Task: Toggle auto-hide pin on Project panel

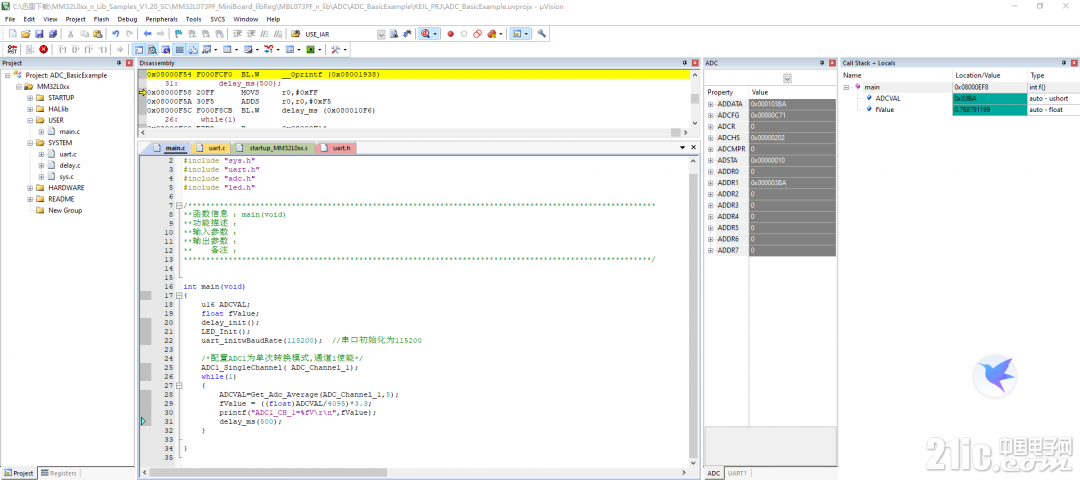Action: click(x=120, y=63)
